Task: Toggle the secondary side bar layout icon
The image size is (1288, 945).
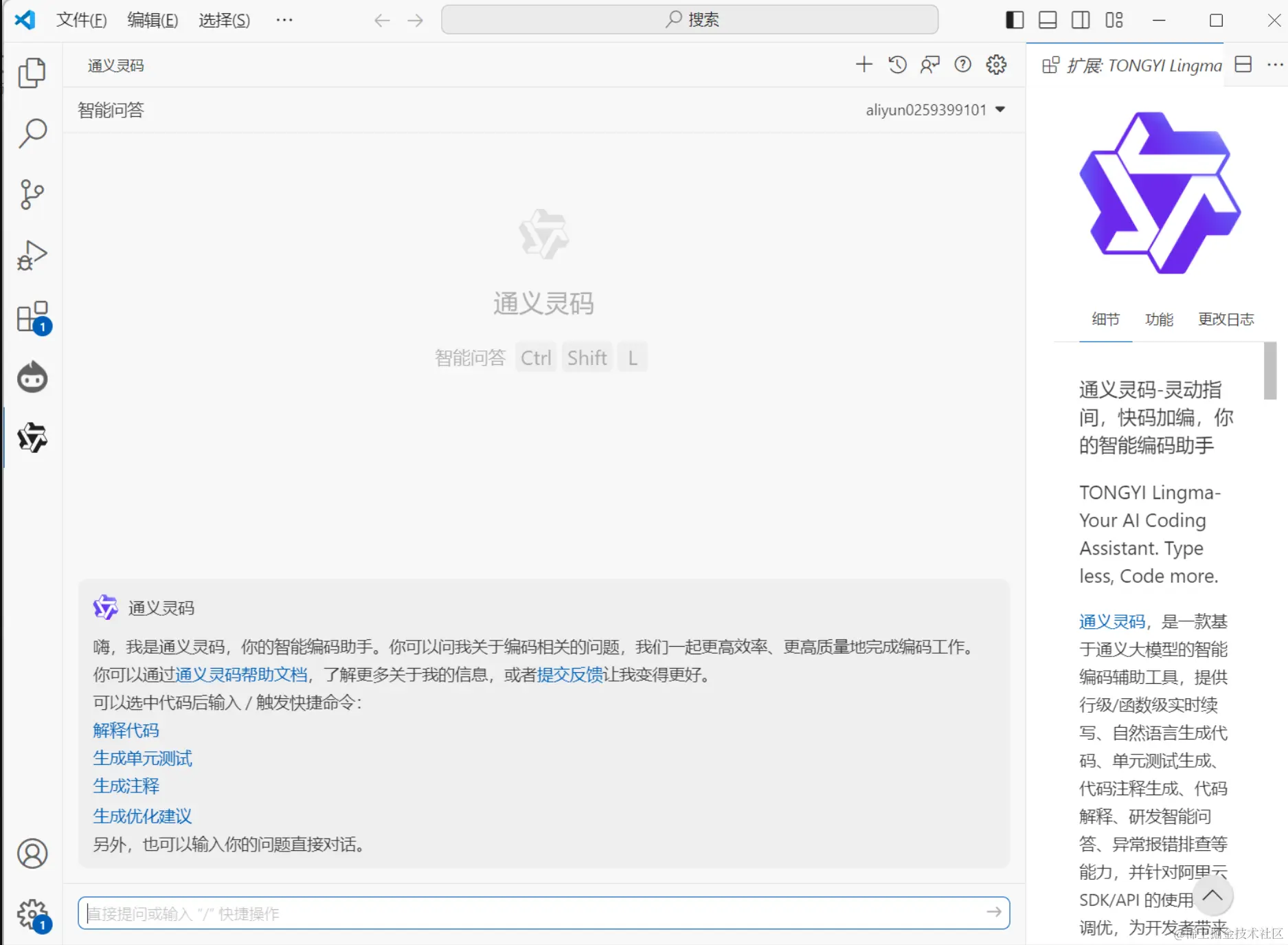Action: (x=1081, y=20)
